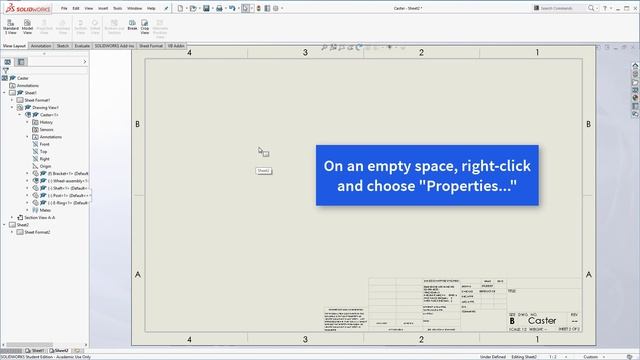The width and height of the screenshot is (640, 360).
Task: Select the Sensors item in tree
Action: [46, 130]
